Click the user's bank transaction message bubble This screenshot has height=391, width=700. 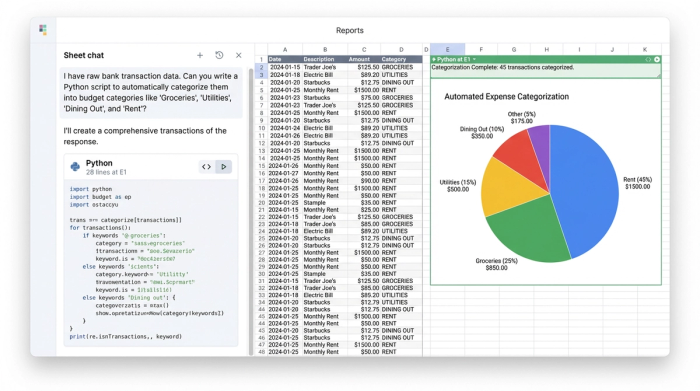point(151,92)
